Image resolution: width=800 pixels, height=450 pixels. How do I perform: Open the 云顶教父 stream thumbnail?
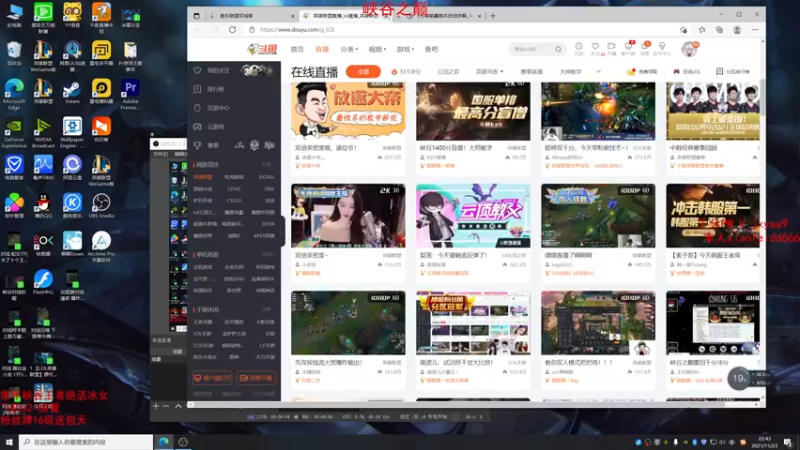tap(473, 215)
